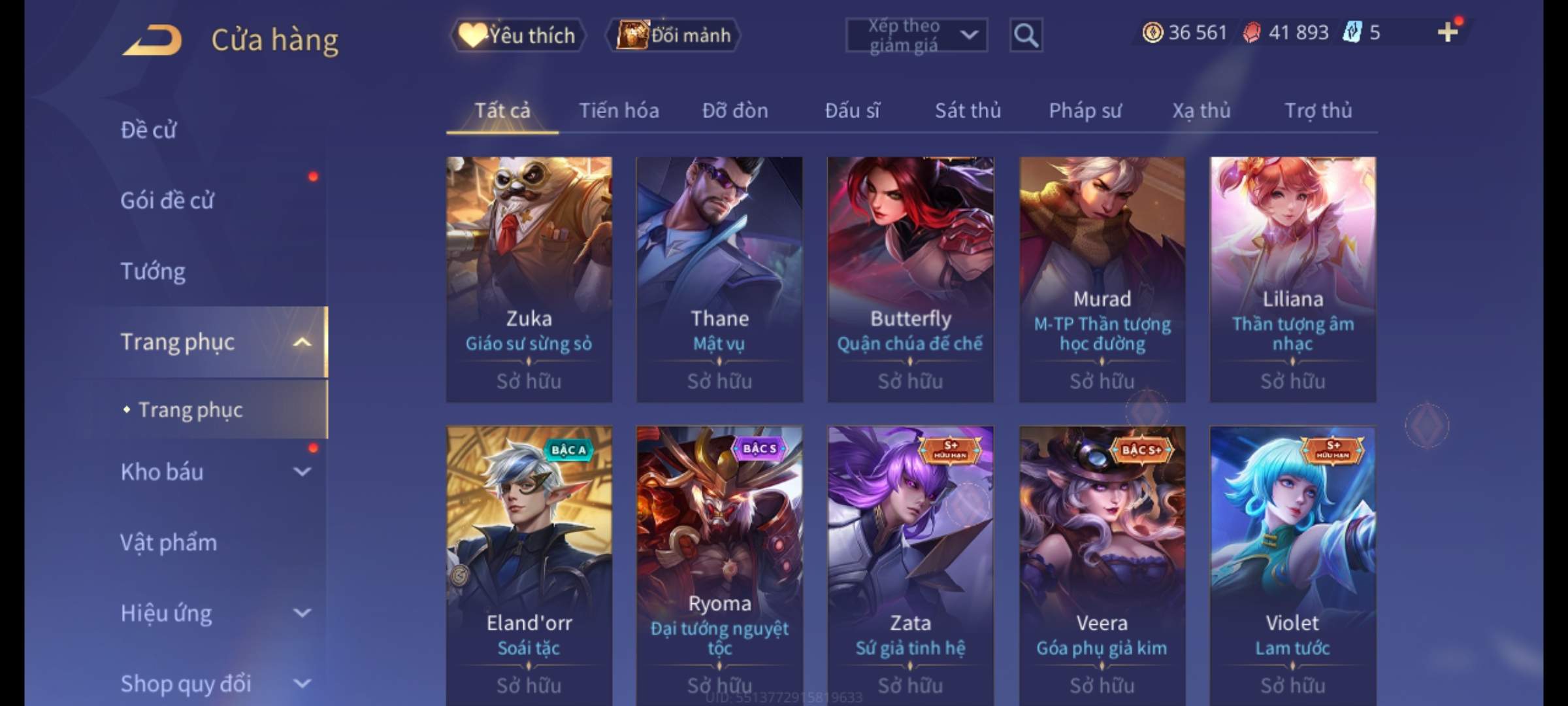Select the Pháp sư tab

coord(1085,110)
